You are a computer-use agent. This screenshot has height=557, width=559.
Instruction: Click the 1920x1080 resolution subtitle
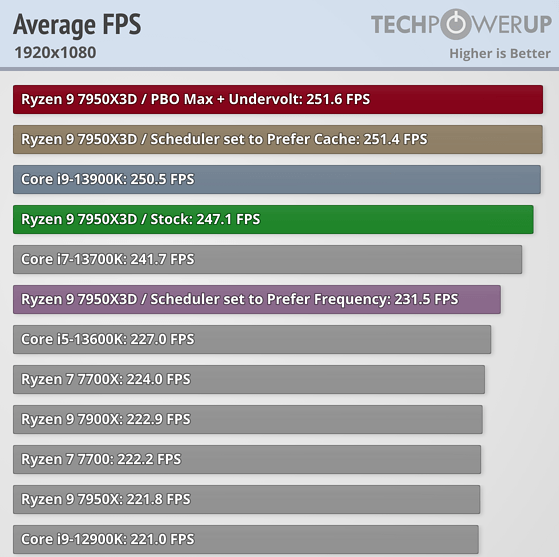coord(55,52)
